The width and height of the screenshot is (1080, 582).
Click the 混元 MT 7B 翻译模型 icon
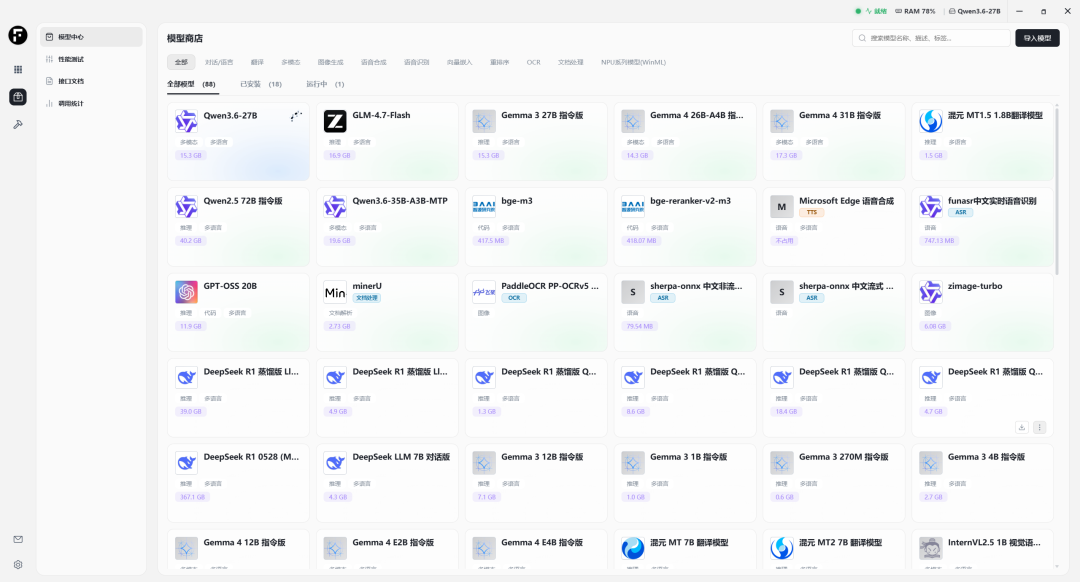(632, 548)
